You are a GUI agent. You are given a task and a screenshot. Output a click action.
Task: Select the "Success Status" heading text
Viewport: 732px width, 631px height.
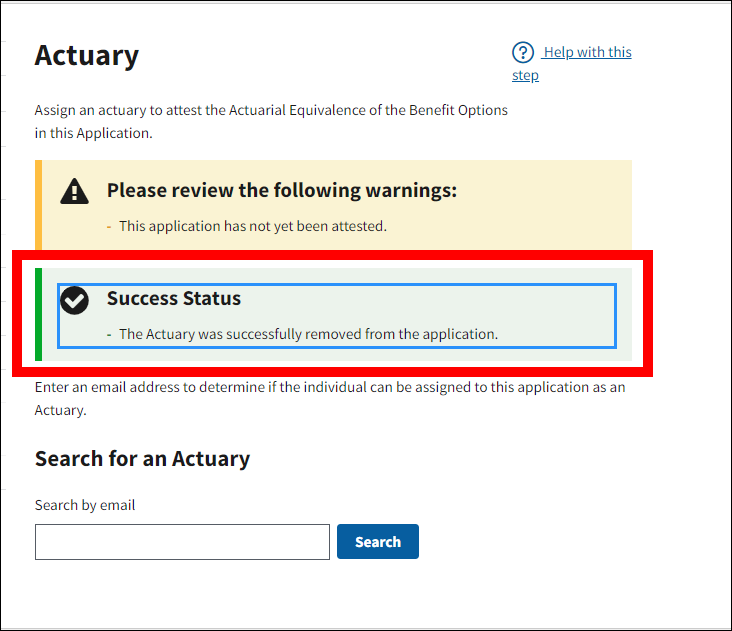click(174, 298)
